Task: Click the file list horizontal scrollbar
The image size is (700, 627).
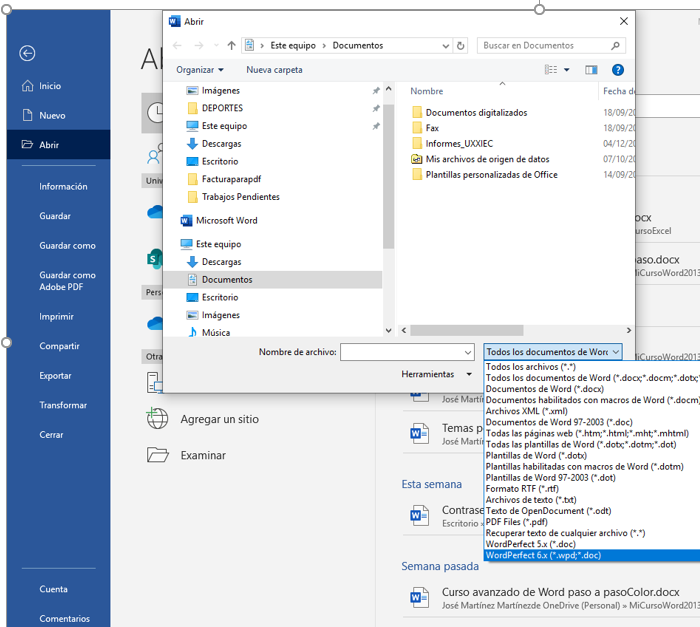Action: (x=467, y=330)
